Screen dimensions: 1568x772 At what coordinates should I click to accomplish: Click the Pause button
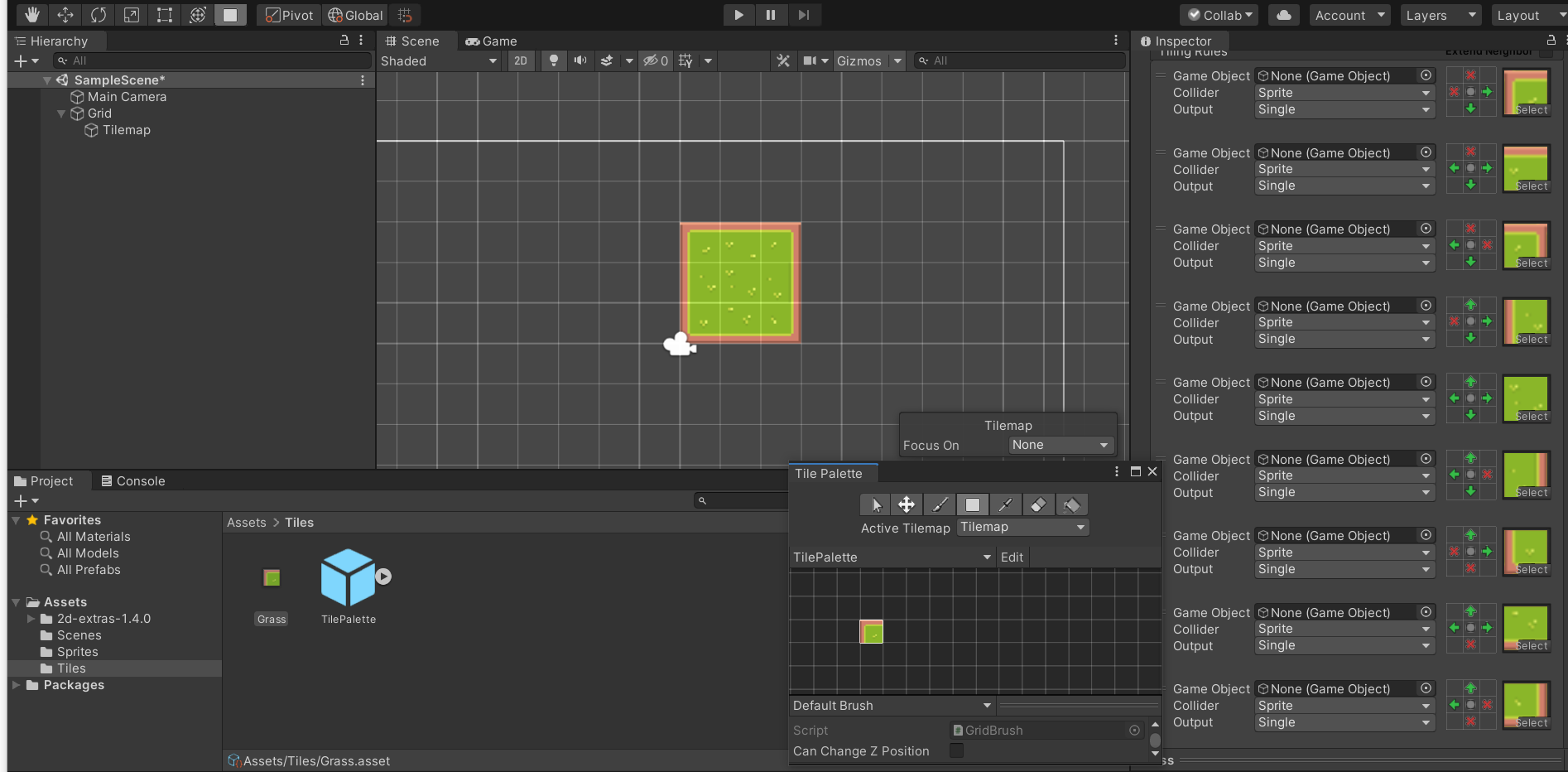[771, 15]
